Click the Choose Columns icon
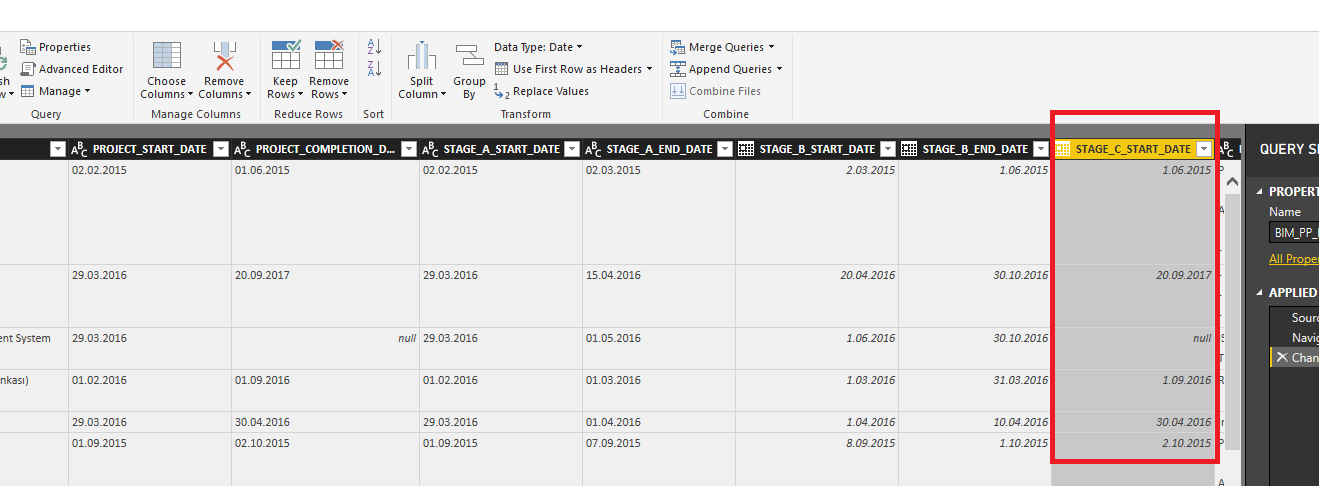The image size is (1319, 486). click(166, 56)
